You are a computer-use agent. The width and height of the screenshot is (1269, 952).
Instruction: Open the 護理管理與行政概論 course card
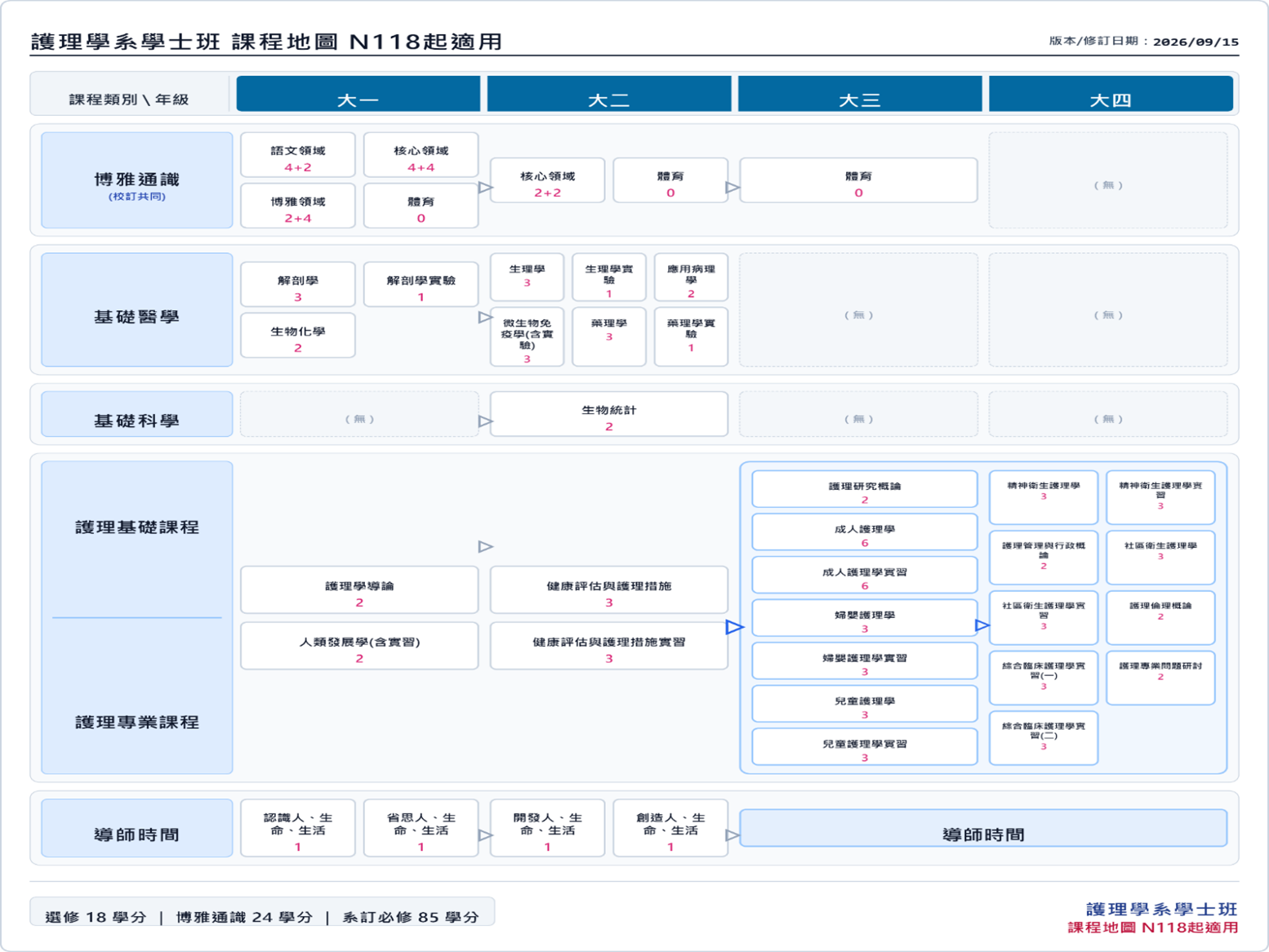(x=1044, y=558)
